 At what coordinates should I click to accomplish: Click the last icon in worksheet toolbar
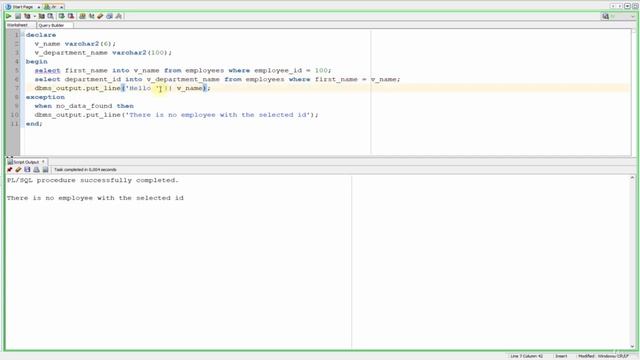click(x=119, y=16)
